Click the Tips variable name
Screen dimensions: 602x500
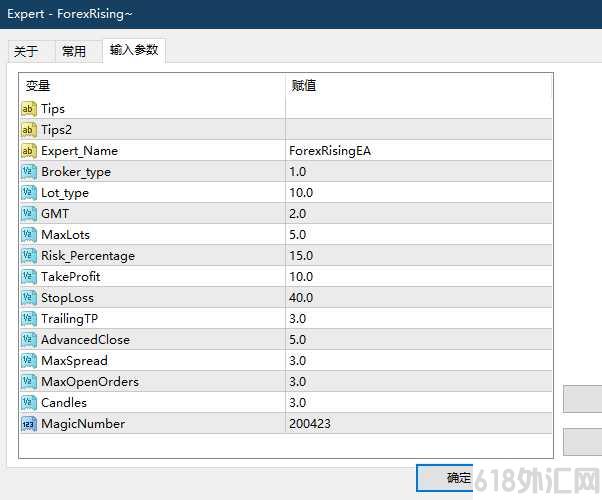[x=53, y=109]
